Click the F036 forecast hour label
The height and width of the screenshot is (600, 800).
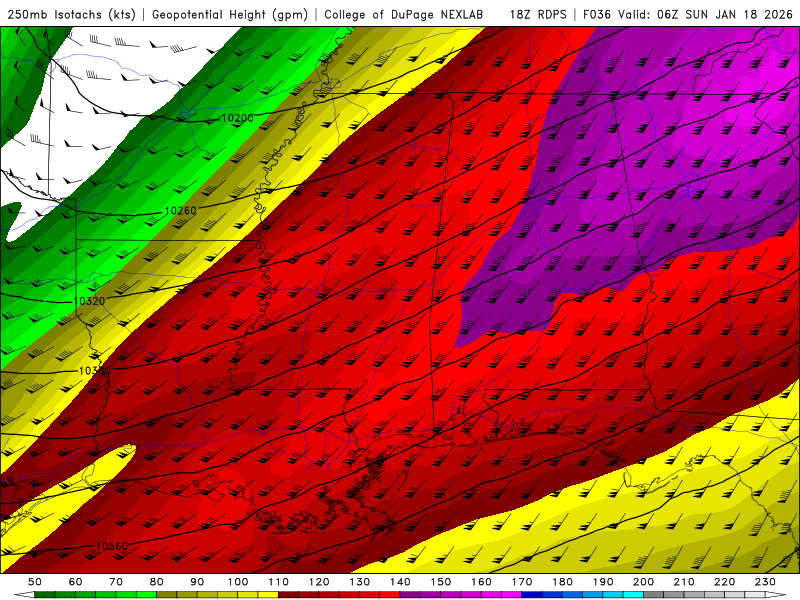[x=596, y=14]
